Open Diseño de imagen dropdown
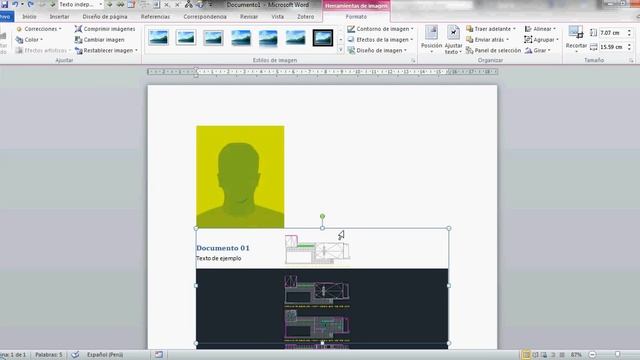Screen dimensions: 640x360 point(378,50)
